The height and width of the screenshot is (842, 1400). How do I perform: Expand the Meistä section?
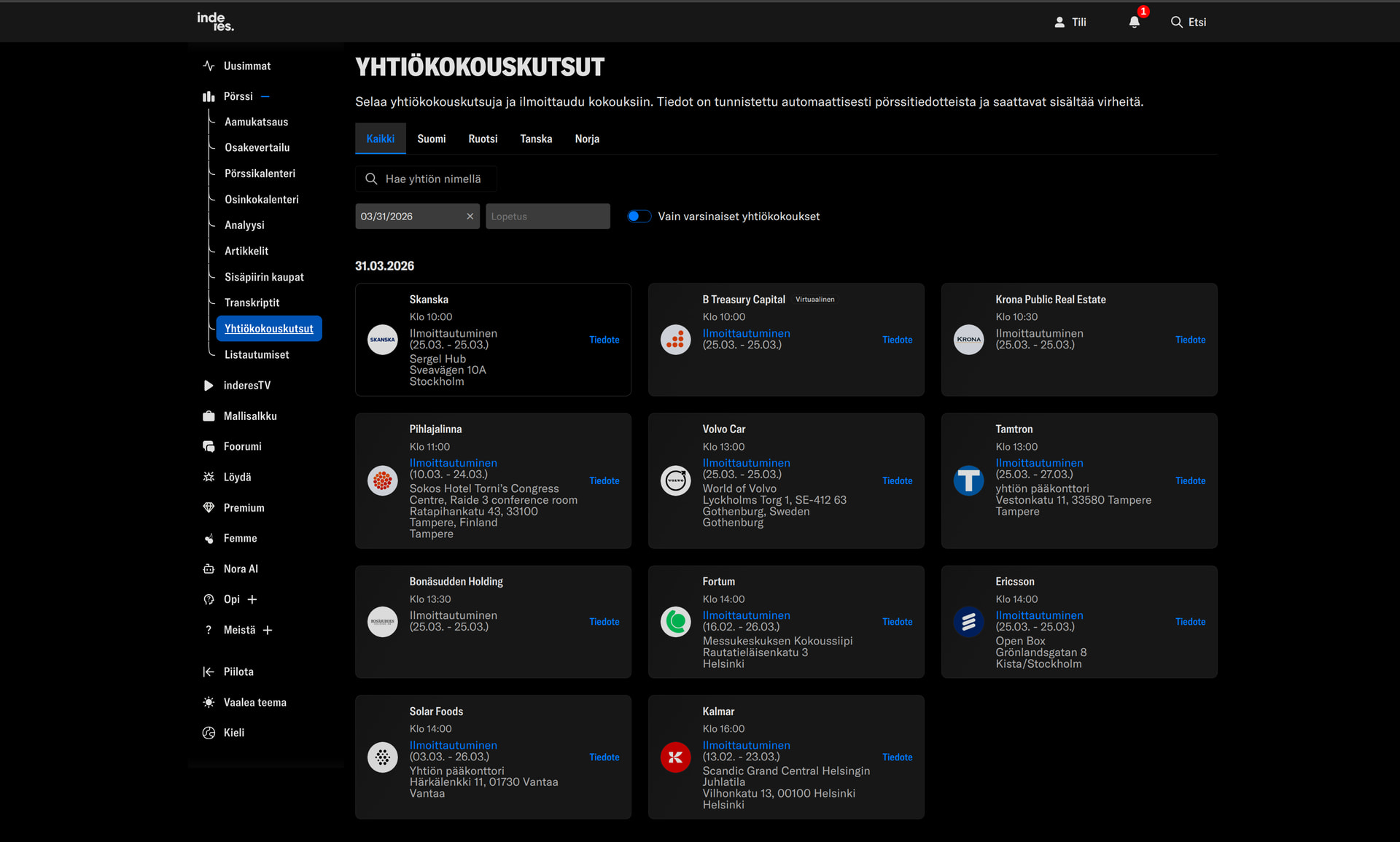tap(268, 630)
